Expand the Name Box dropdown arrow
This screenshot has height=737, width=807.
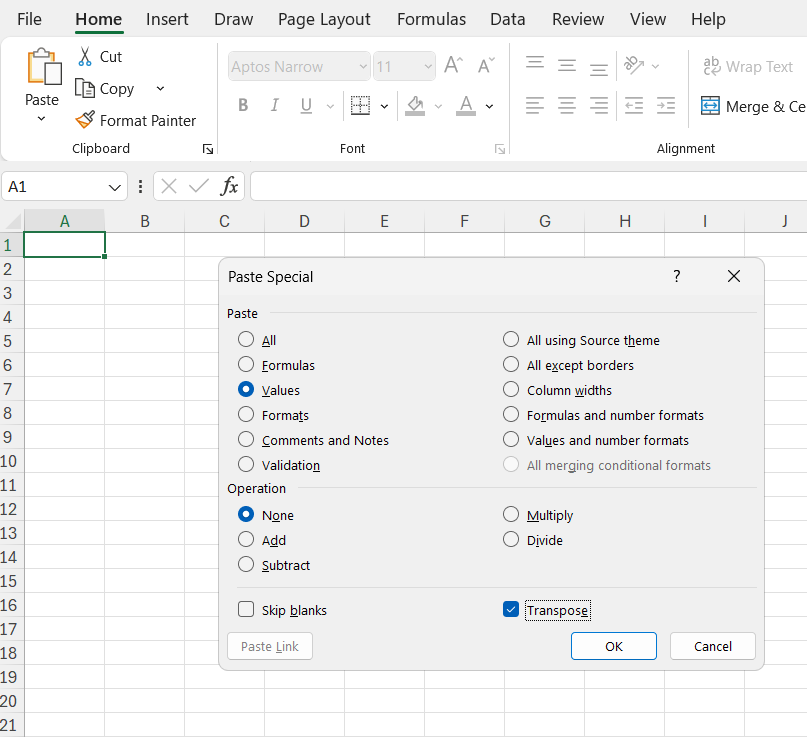pos(115,187)
